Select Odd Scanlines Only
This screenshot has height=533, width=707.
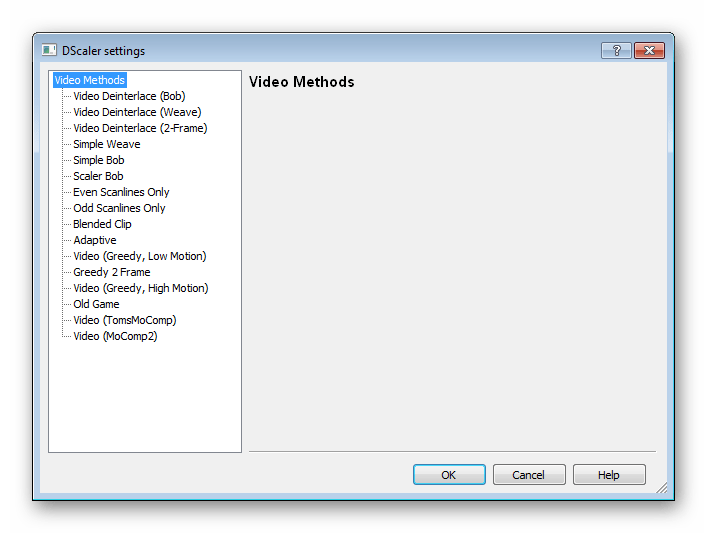(119, 208)
